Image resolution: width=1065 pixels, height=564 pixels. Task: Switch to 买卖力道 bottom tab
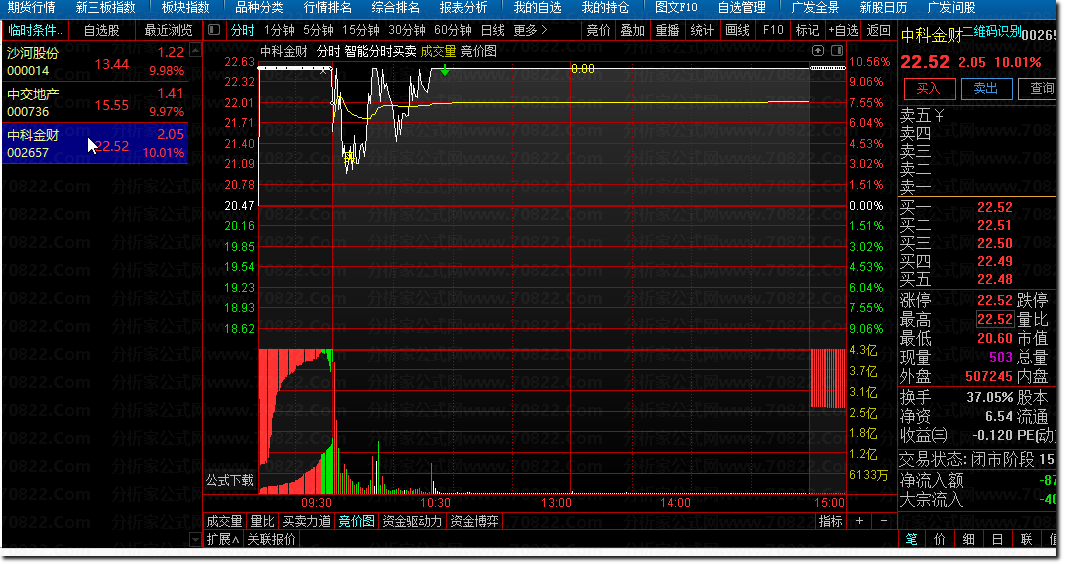(x=306, y=521)
